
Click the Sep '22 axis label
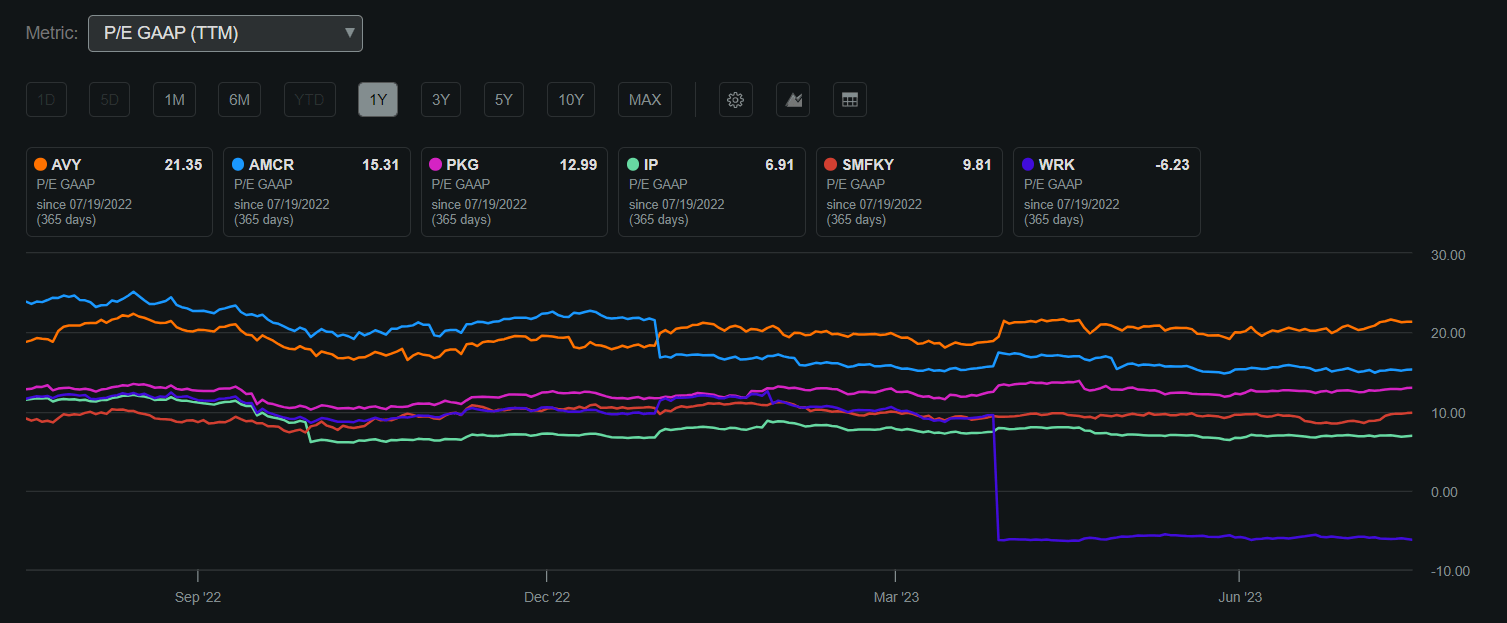coord(198,598)
